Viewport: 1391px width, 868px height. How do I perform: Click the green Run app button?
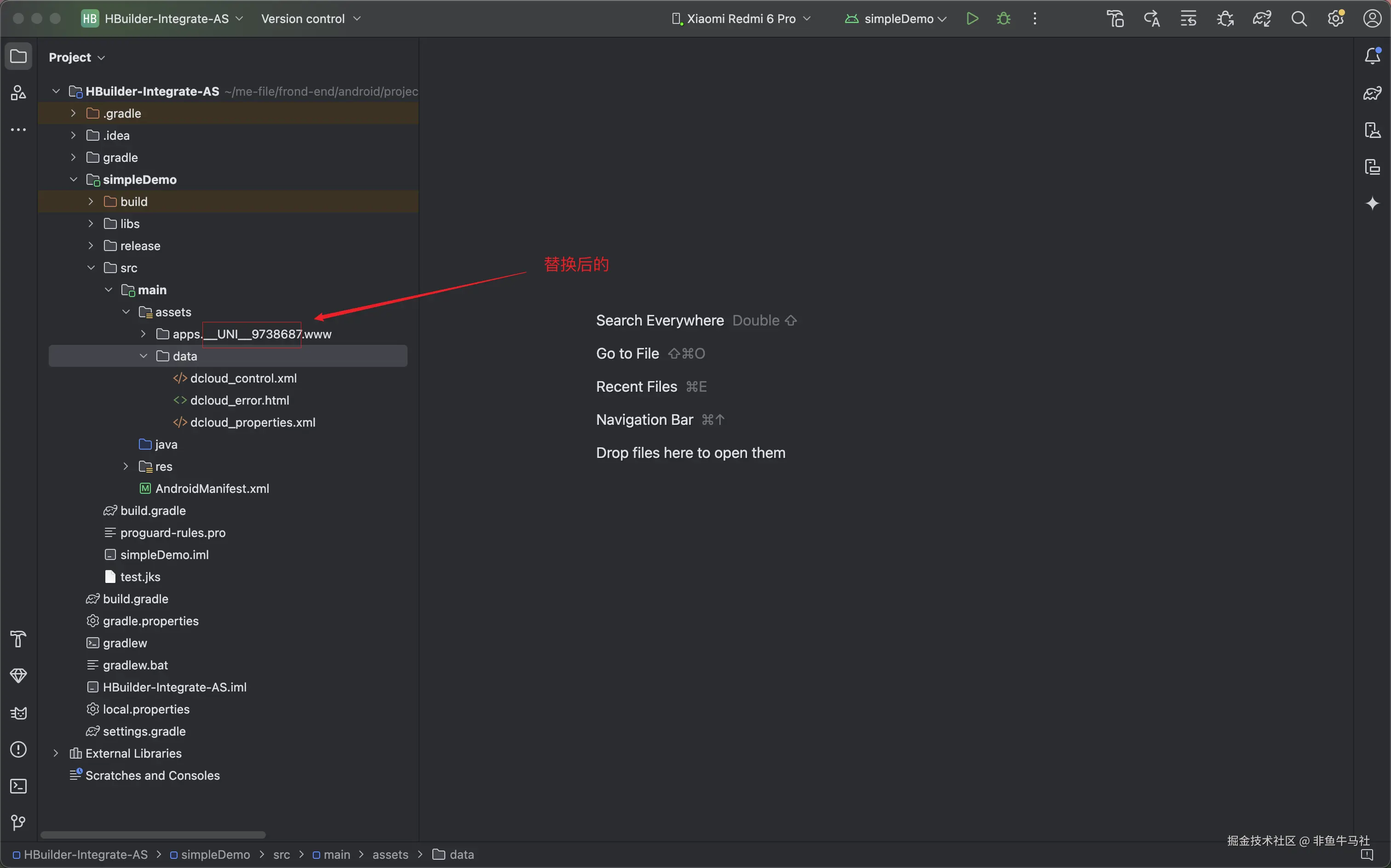coord(972,18)
